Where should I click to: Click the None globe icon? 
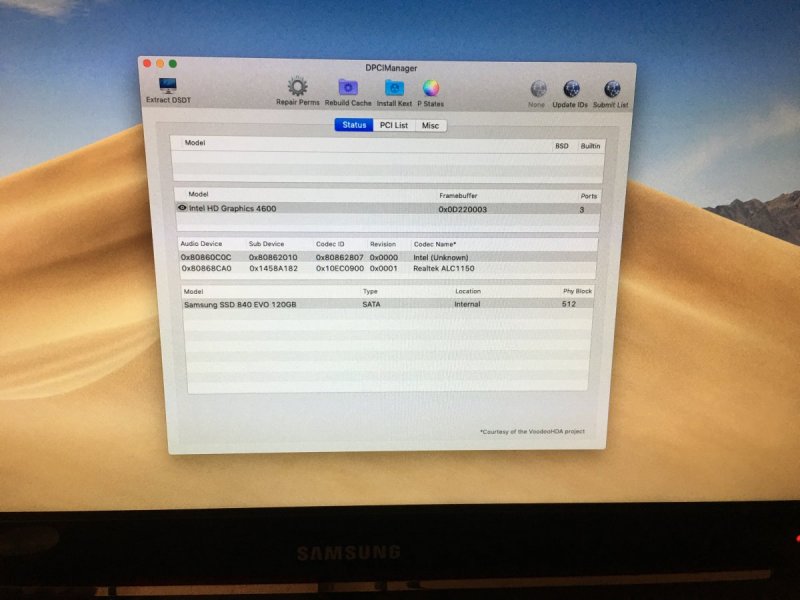click(538, 89)
